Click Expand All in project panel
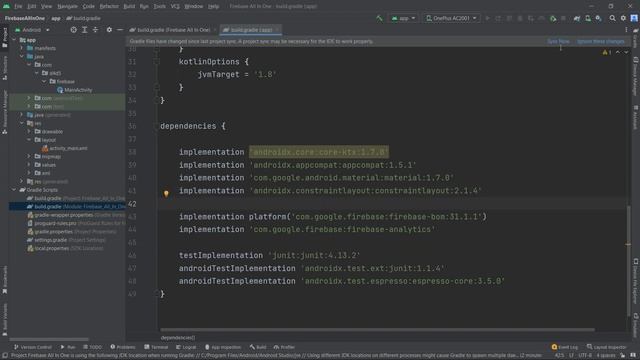This screenshot has width=640, height=360. (84, 30)
